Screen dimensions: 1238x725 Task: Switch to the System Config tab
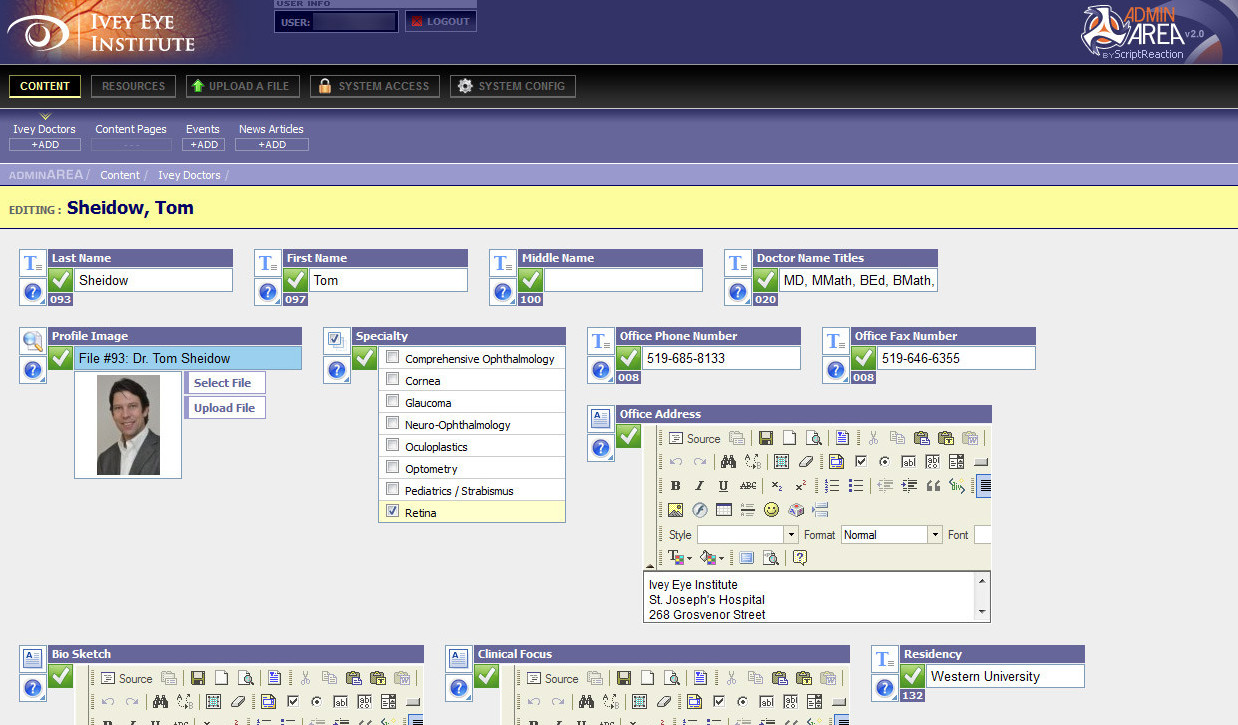pyautogui.click(x=512, y=86)
